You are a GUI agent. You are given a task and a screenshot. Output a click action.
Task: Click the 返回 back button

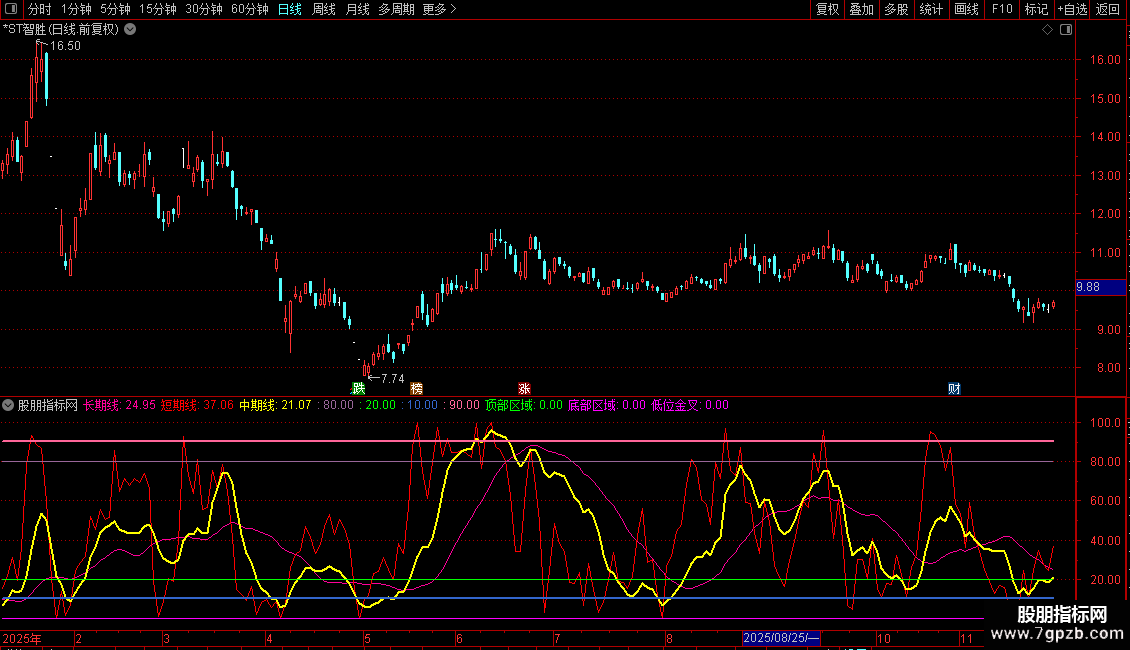(1108, 9)
